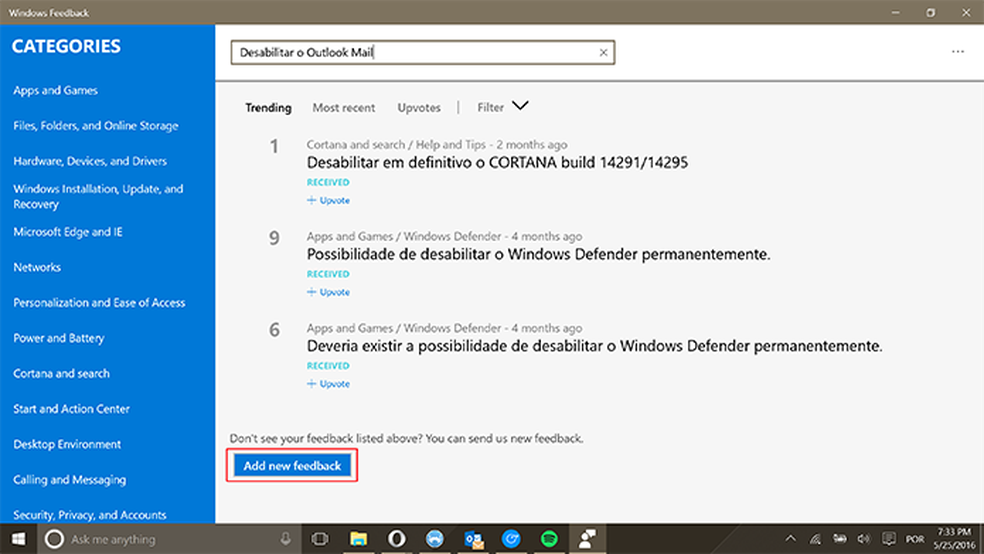Image resolution: width=984 pixels, height=554 pixels.
Task: Upvote the 'Deveria existir a possibilidade' feedback
Action: pyautogui.click(x=328, y=384)
